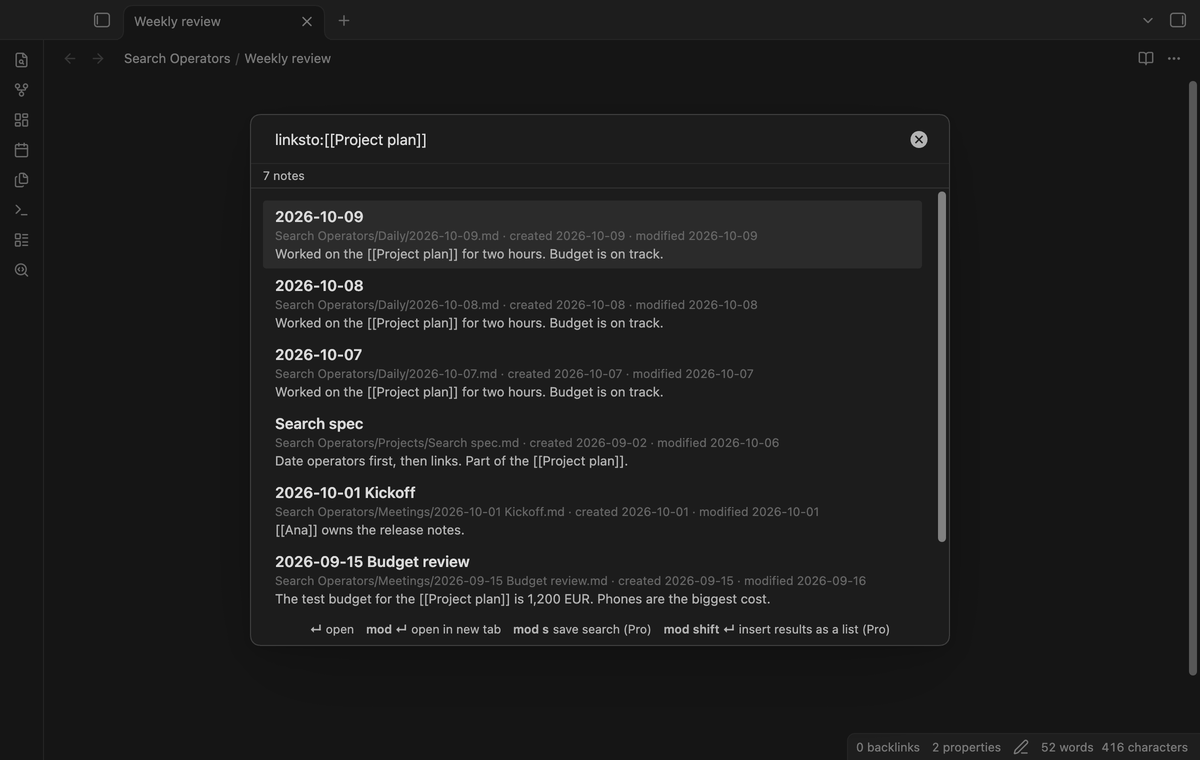
Task: Open the 2026-10-08 result
Action: tap(592, 303)
